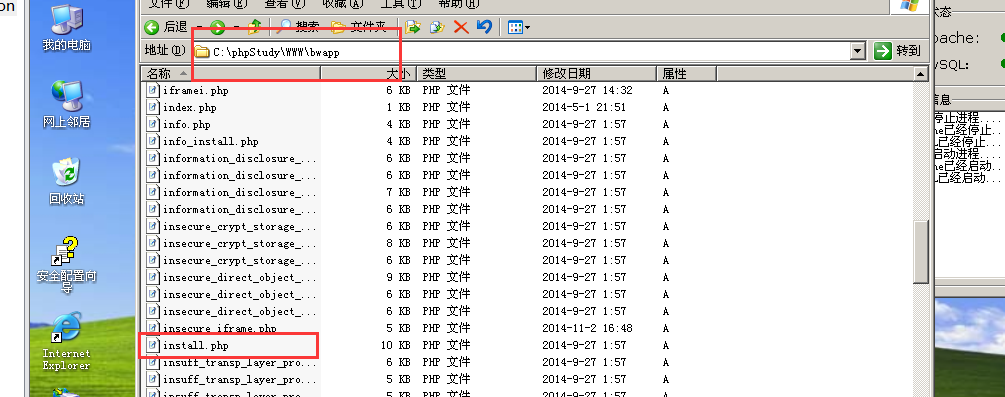The image size is (1005, 397).
Task: Sort by the Type (类型) column header
Action: pos(476,74)
